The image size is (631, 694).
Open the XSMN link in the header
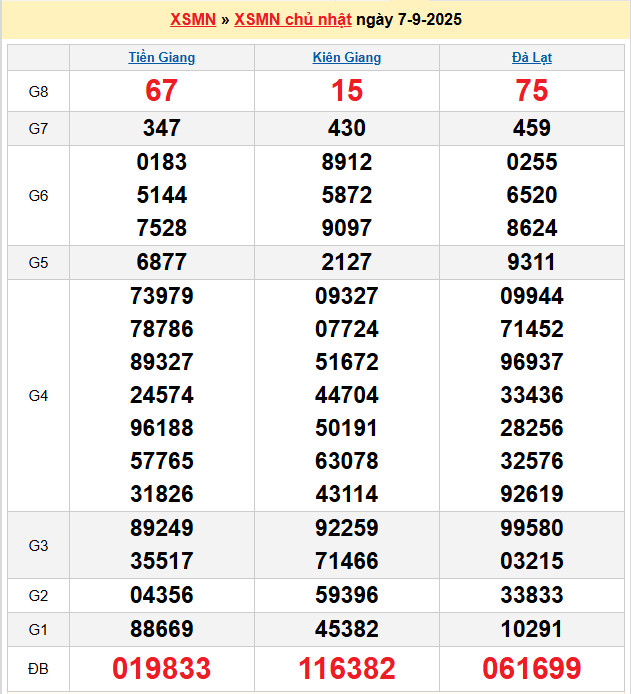[x=193, y=20]
